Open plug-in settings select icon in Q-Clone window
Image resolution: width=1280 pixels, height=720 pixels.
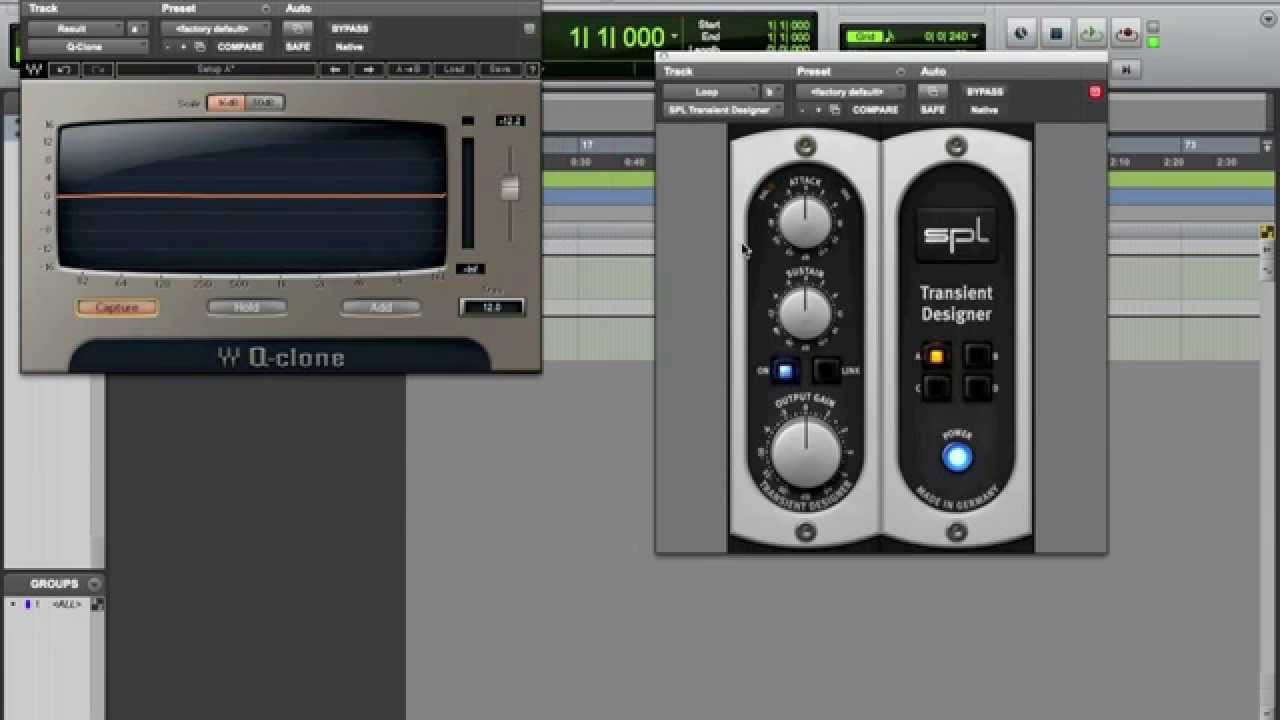point(200,47)
